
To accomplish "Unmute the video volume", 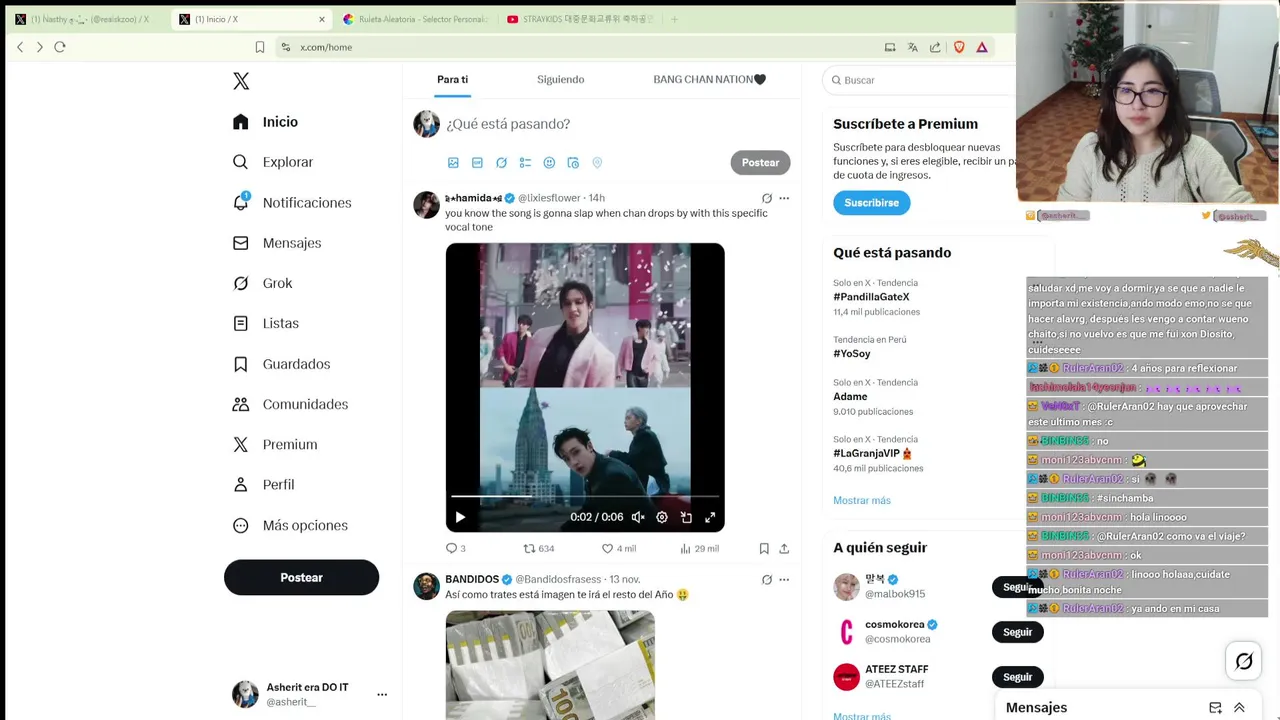I will [638, 517].
